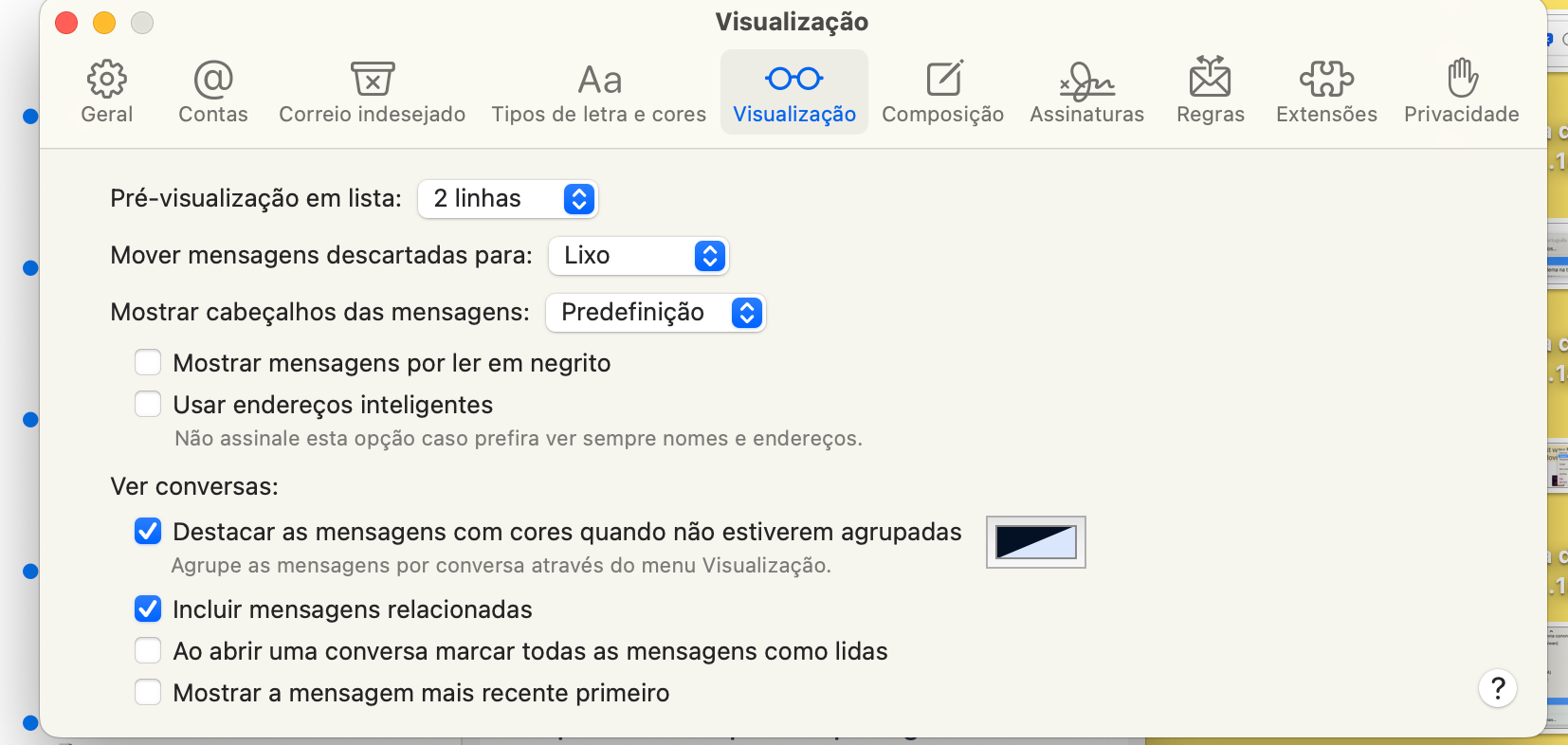
Task: Click the Correio indesejado label text
Action: (x=373, y=114)
